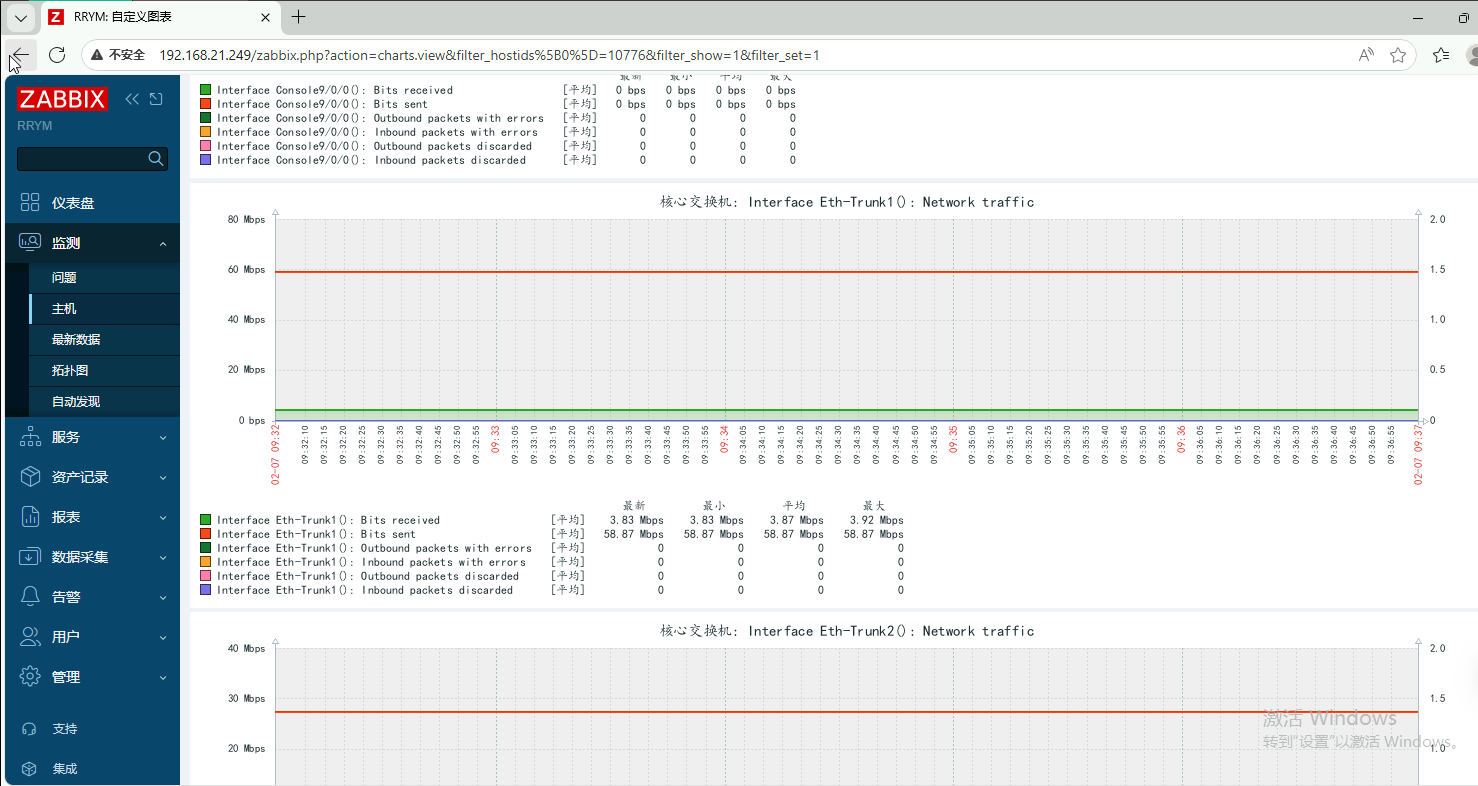Image resolution: width=1478 pixels, height=786 pixels.
Task: Click the search magnifier icon in sidebar
Action: [155, 158]
